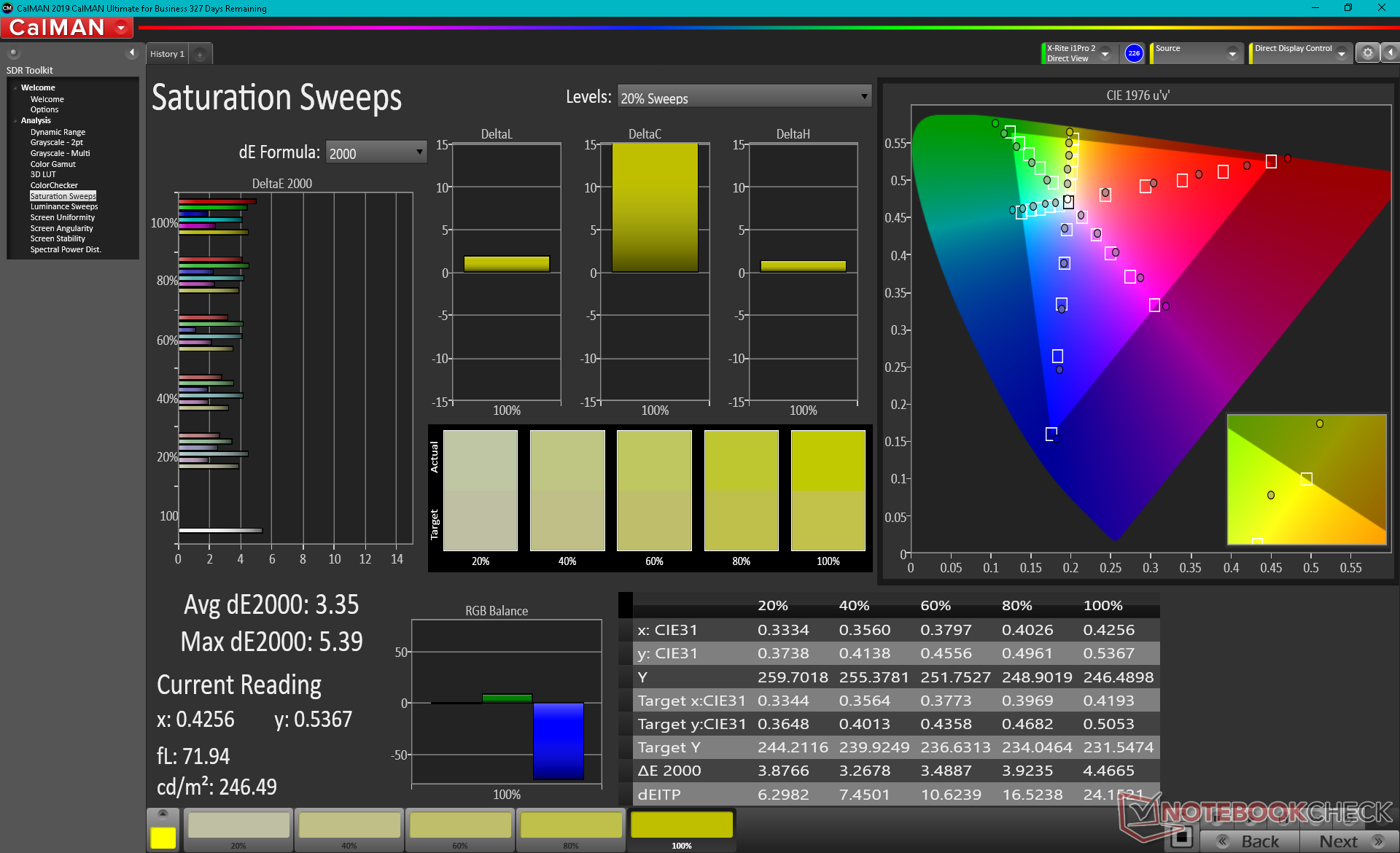
Task: Click the settings gear icon
Action: pyautogui.click(x=1367, y=53)
